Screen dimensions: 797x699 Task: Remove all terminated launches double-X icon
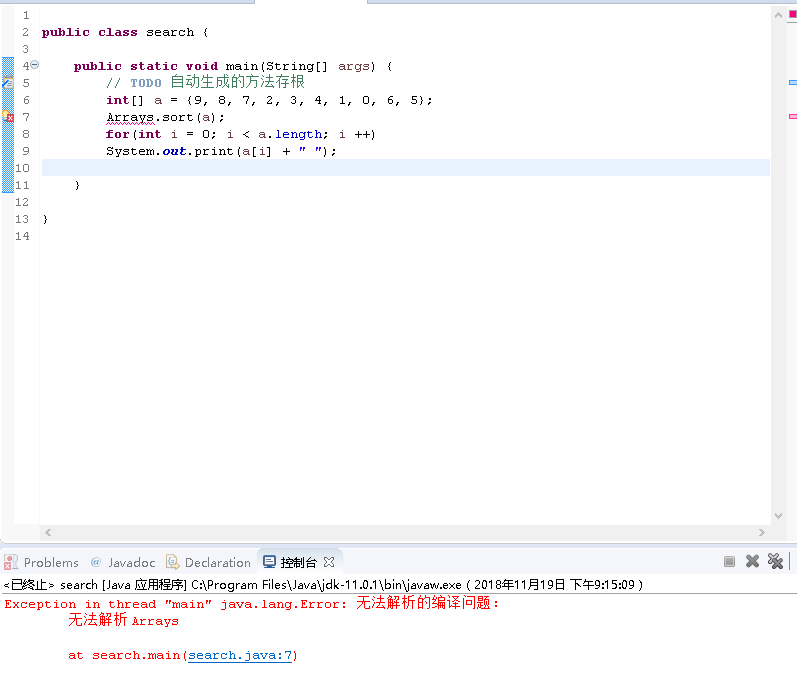775,561
